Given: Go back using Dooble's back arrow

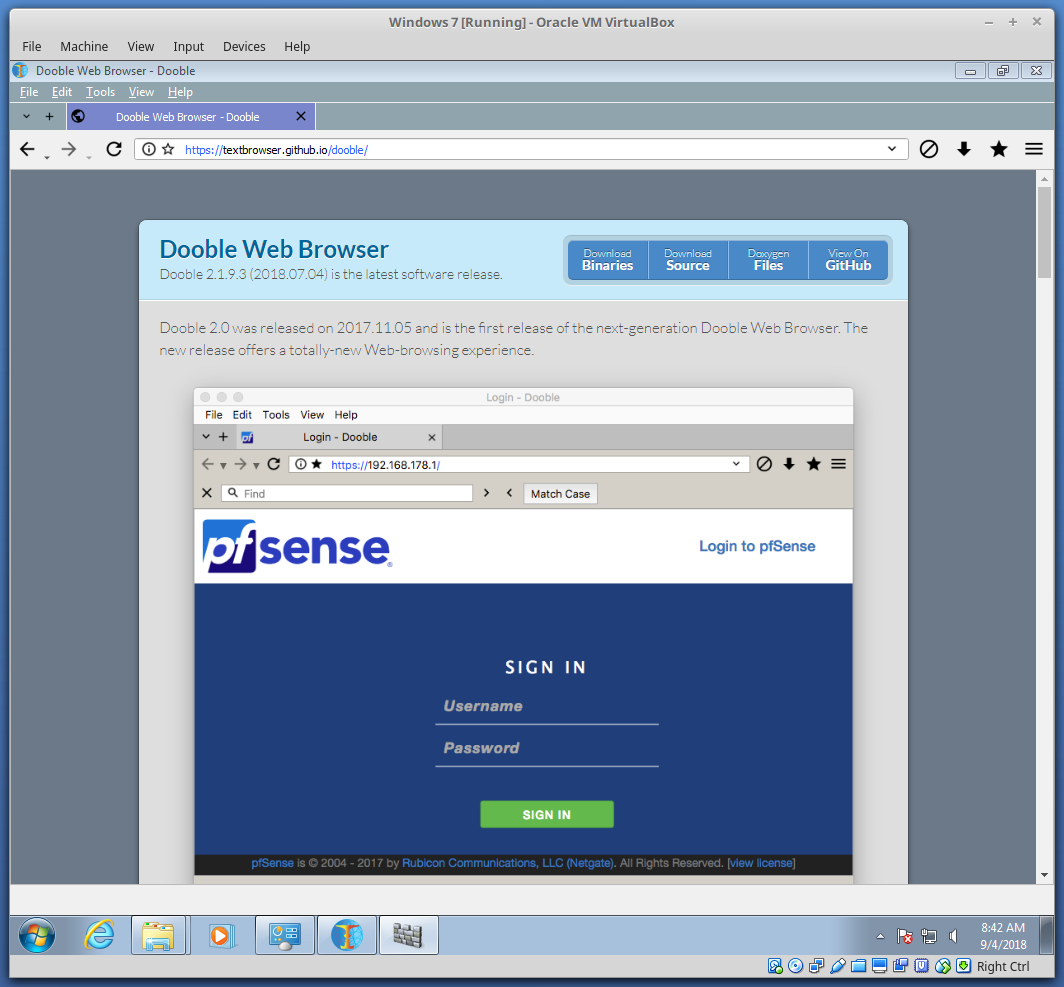Looking at the screenshot, I should click(26, 149).
